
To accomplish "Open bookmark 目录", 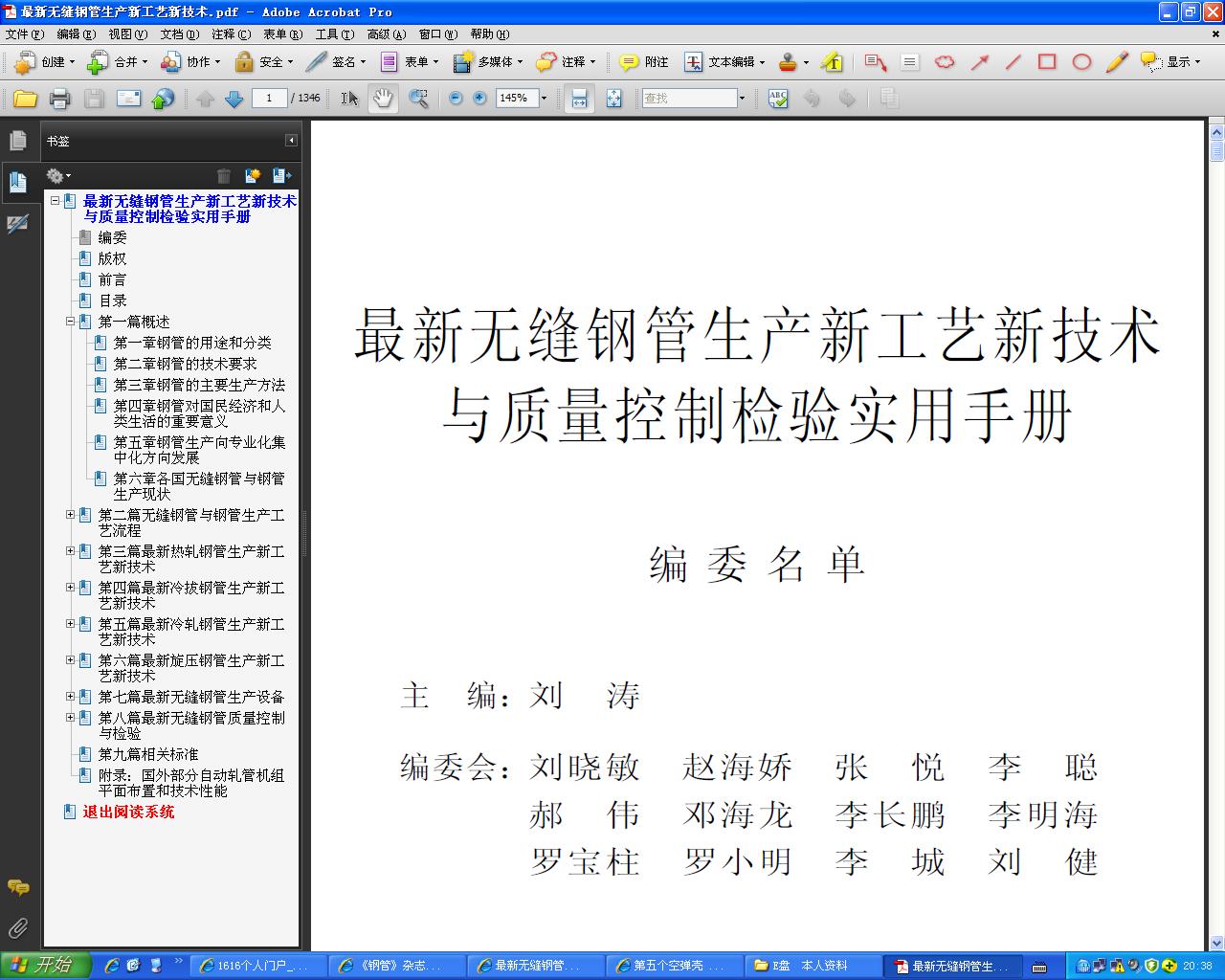I will point(112,301).
